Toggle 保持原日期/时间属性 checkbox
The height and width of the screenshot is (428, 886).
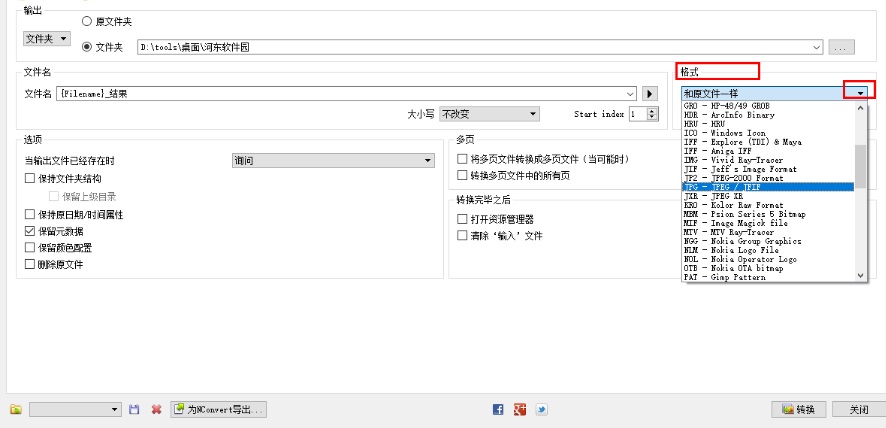pyautogui.click(x=30, y=214)
